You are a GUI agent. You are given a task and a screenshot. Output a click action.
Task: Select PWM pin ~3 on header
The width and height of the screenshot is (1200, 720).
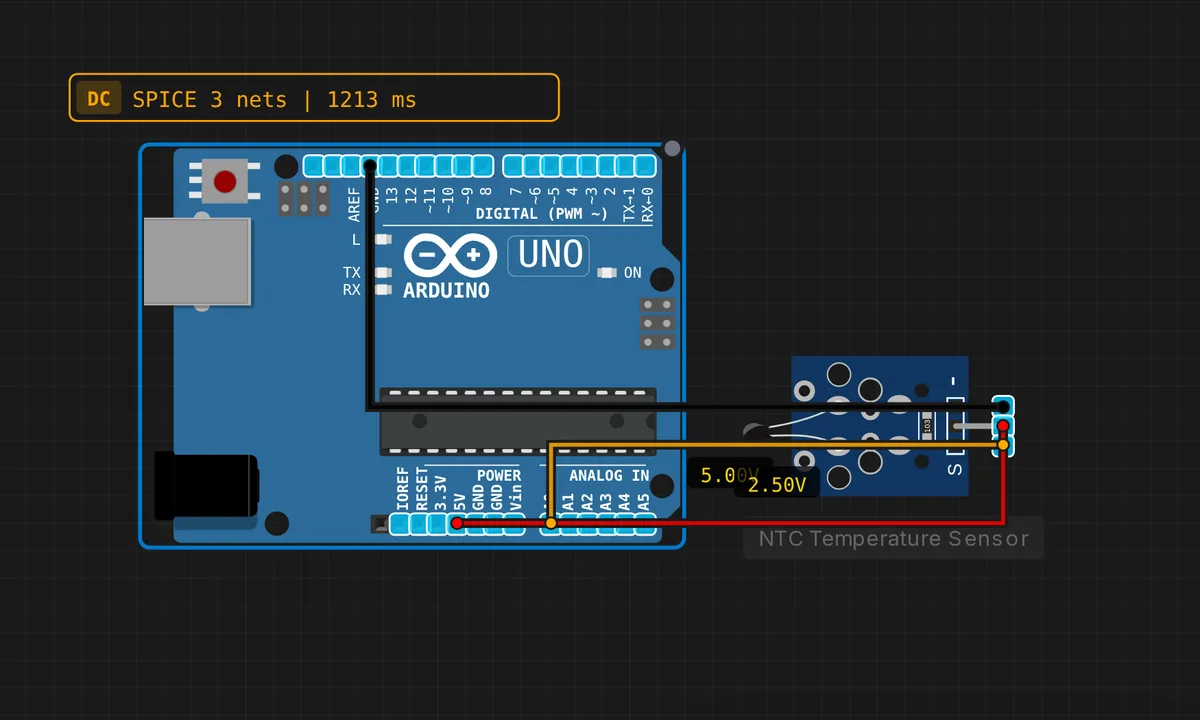click(589, 166)
